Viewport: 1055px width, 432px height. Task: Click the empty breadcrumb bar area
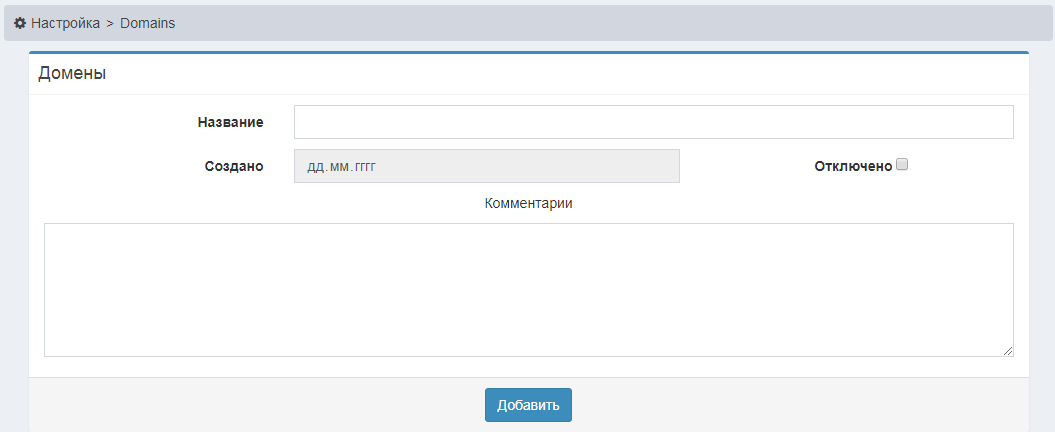(x=600, y=22)
